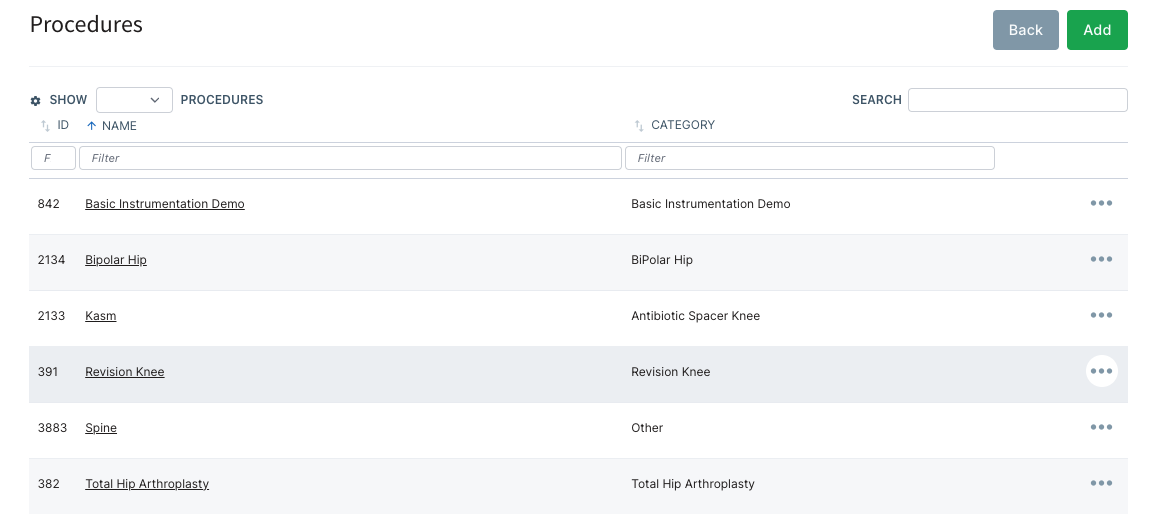1150x514 pixels.
Task: Select the Other category cell
Action: pos(647,427)
